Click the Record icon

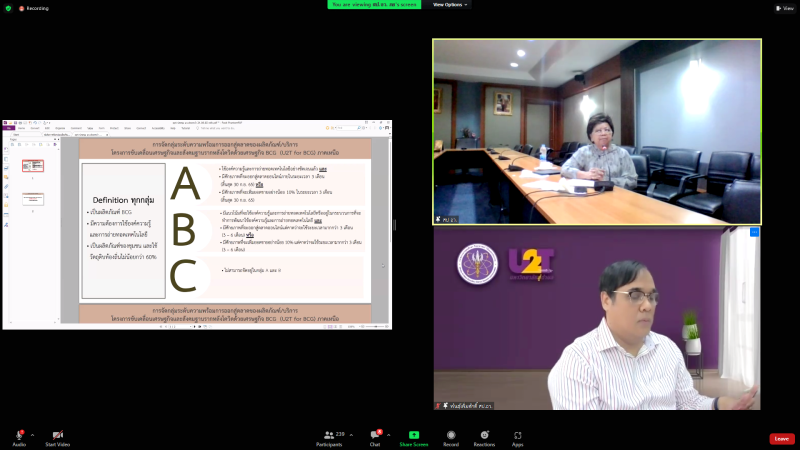point(451,435)
